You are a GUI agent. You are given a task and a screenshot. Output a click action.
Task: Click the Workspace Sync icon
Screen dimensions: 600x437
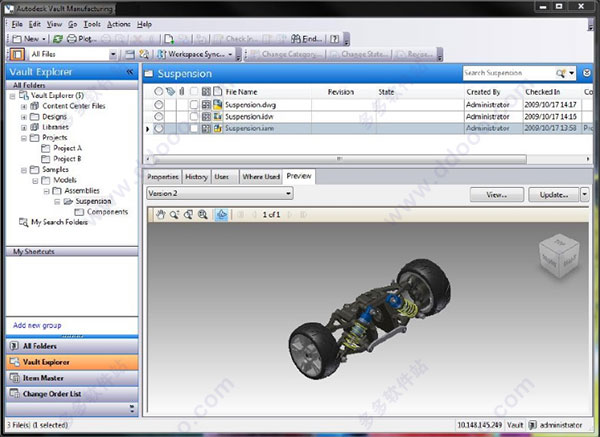(162, 54)
